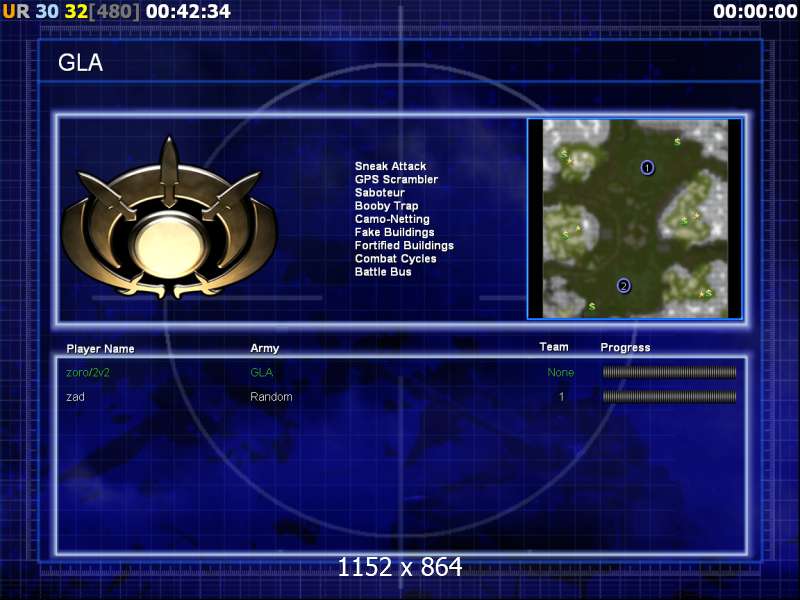Image resolution: width=800 pixels, height=600 pixels.
Task: Click the 00:42:34 timer overlay
Action: 188,11
